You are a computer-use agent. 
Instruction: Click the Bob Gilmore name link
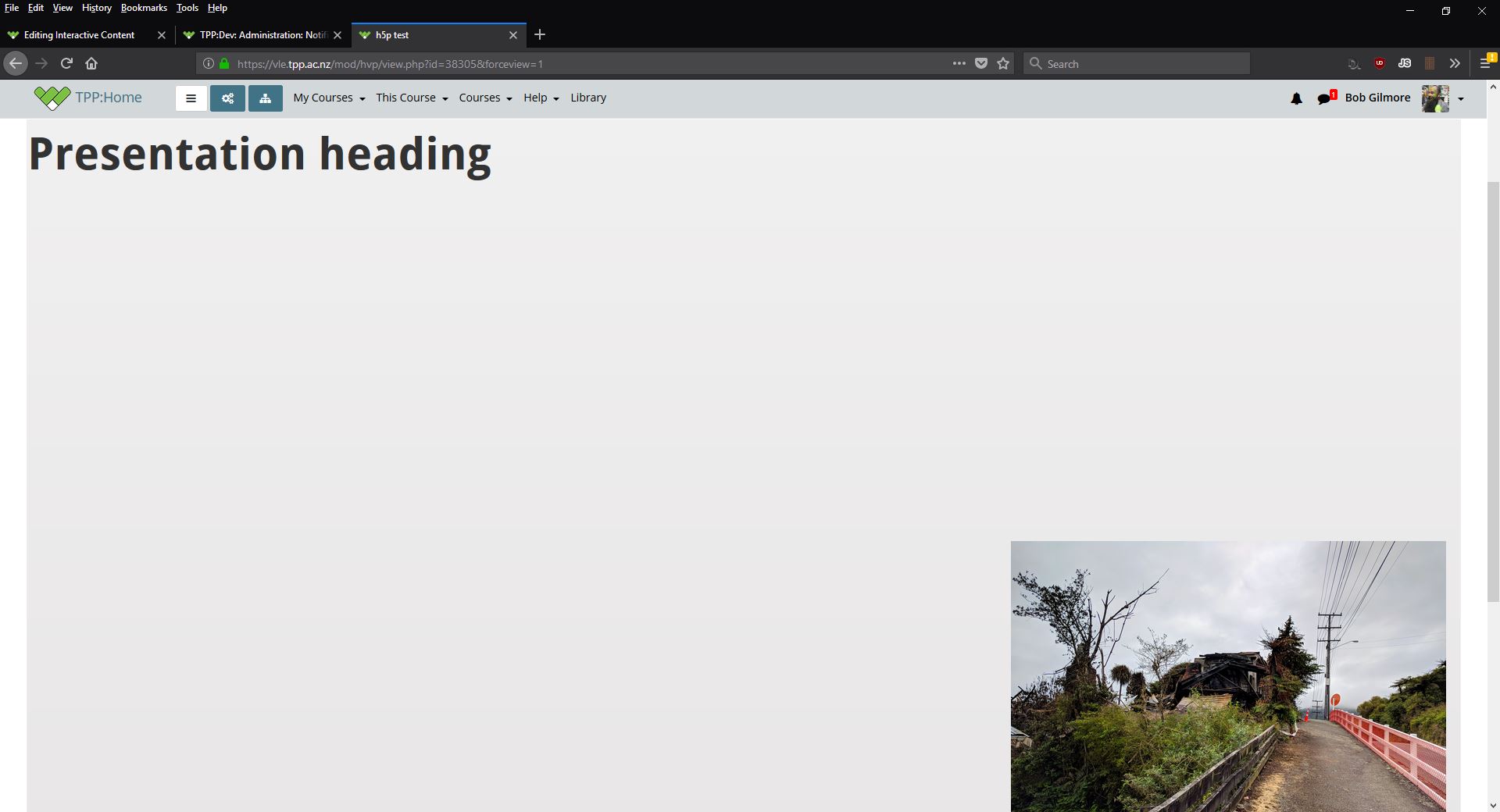coord(1377,98)
